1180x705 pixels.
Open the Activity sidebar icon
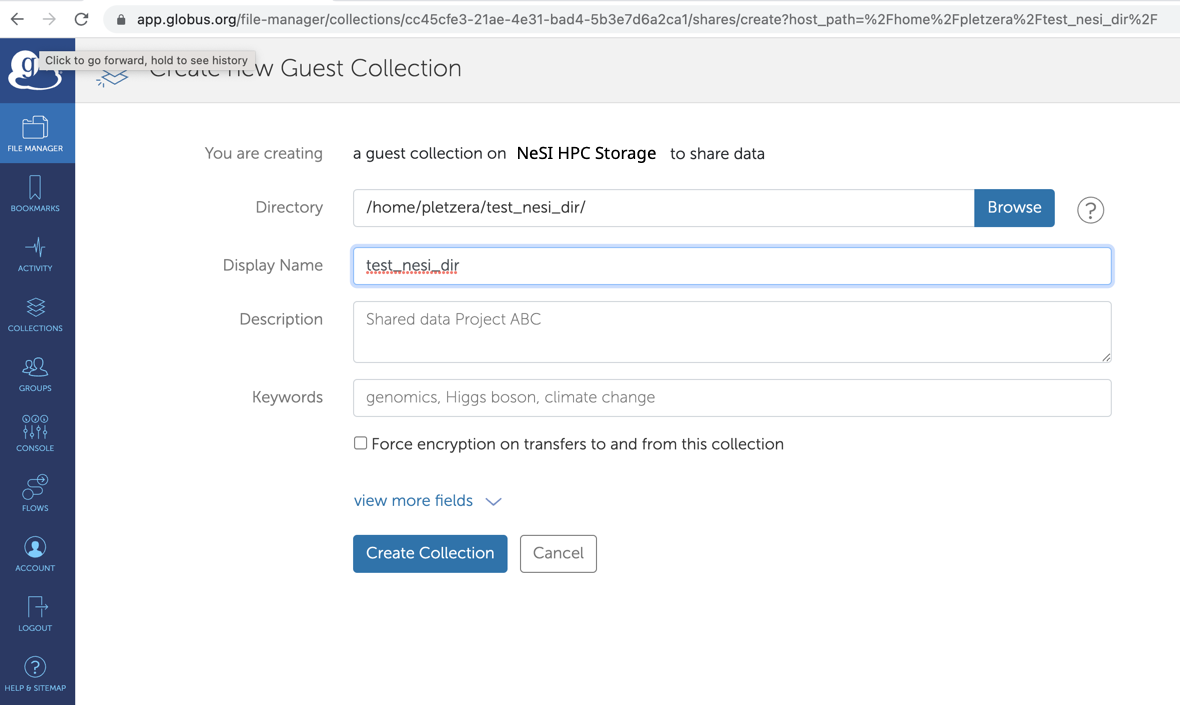tap(36, 254)
